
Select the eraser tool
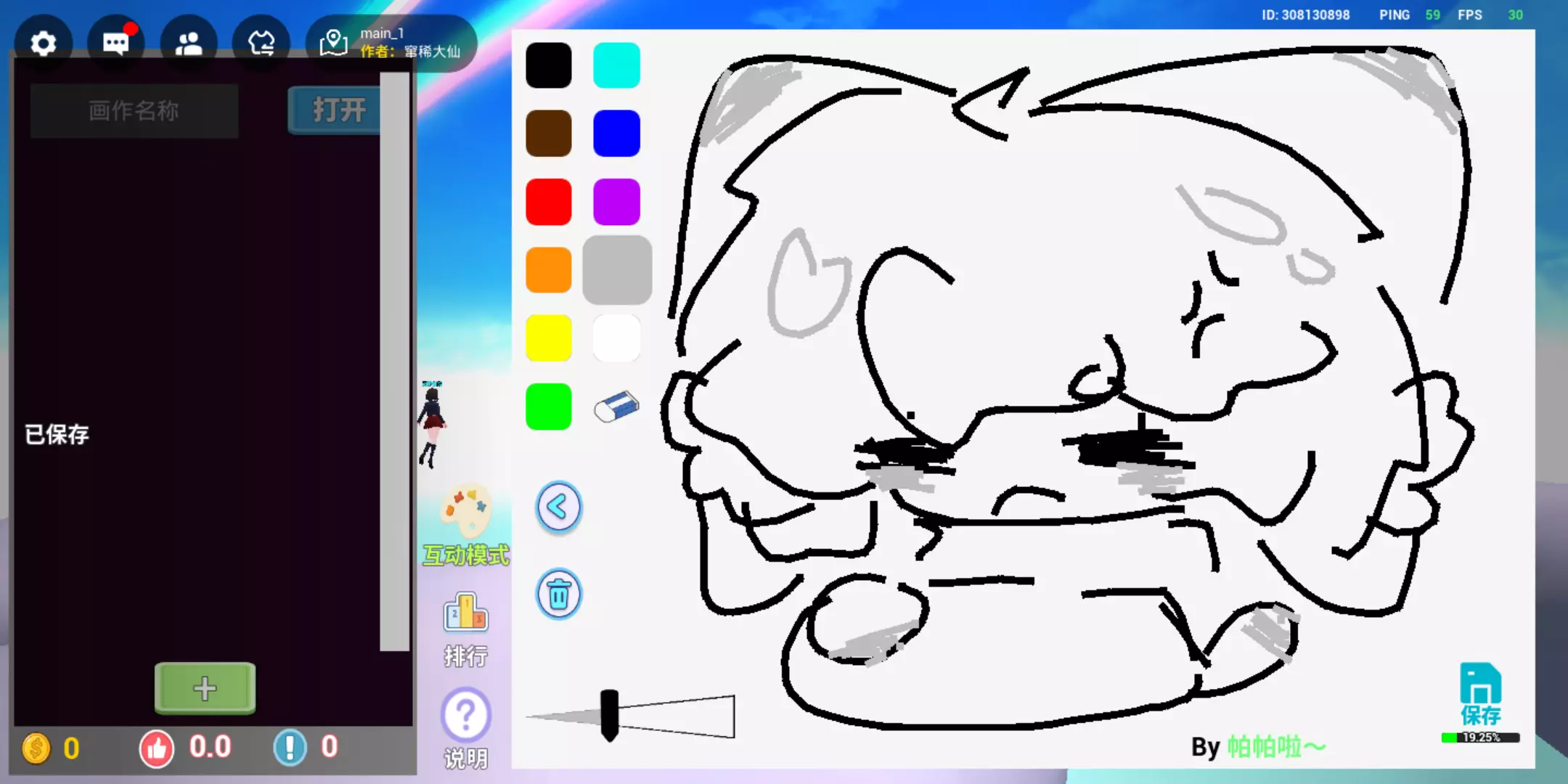(616, 407)
